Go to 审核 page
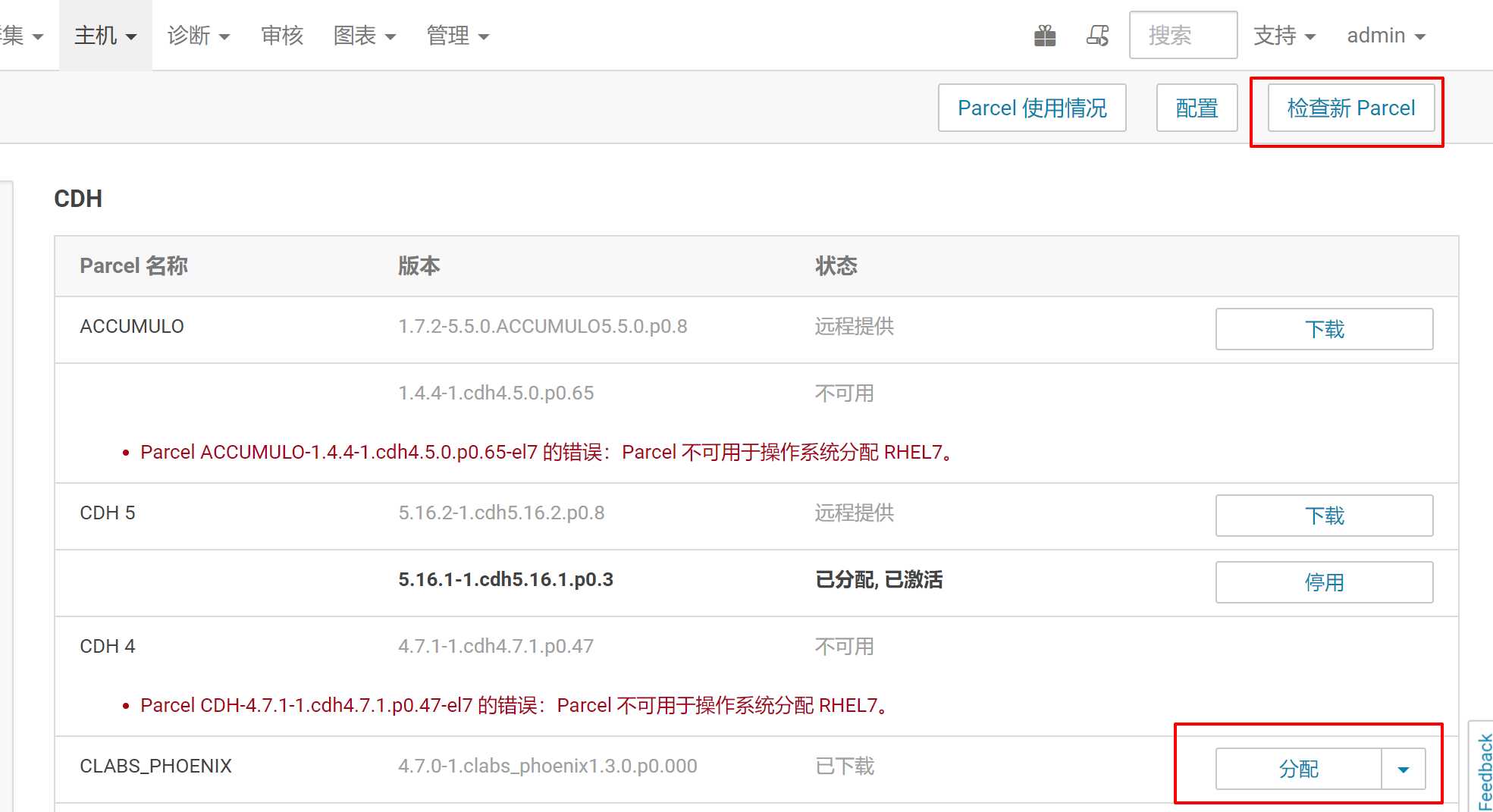The height and width of the screenshot is (812, 1493). point(282,36)
